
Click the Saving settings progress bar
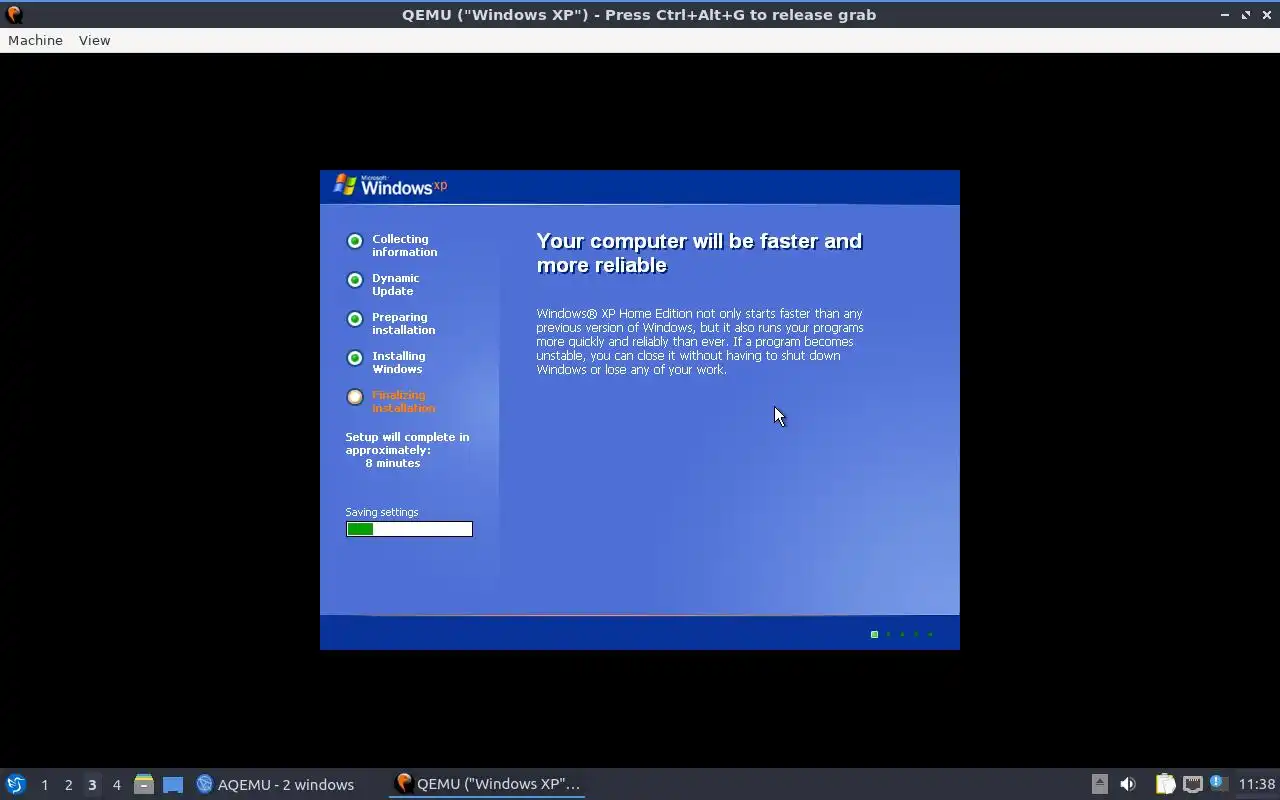coord(409,529)
